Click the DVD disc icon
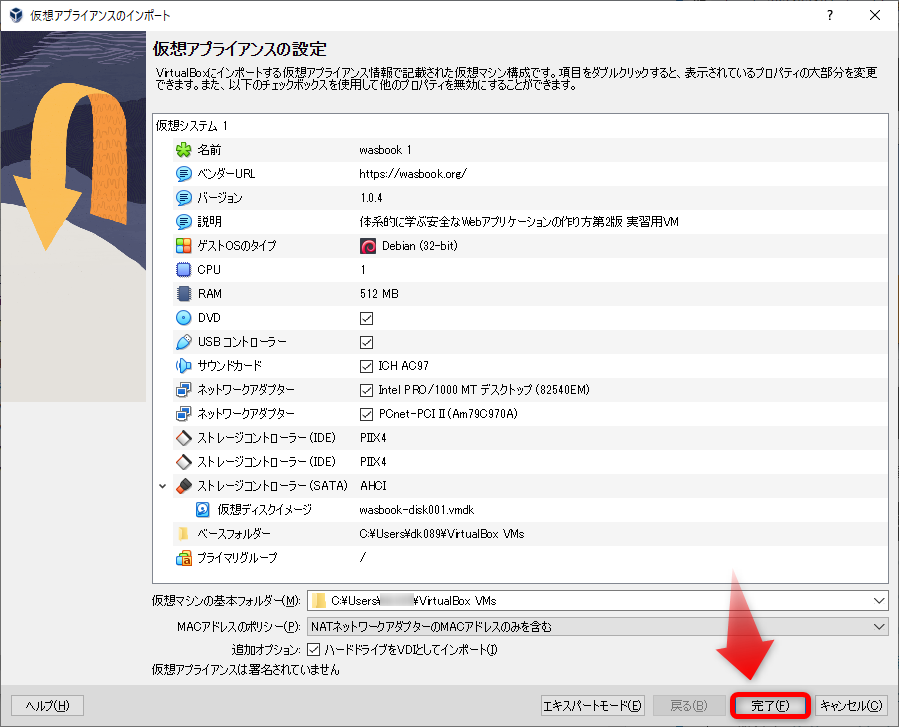 click(x=183, y=318)
